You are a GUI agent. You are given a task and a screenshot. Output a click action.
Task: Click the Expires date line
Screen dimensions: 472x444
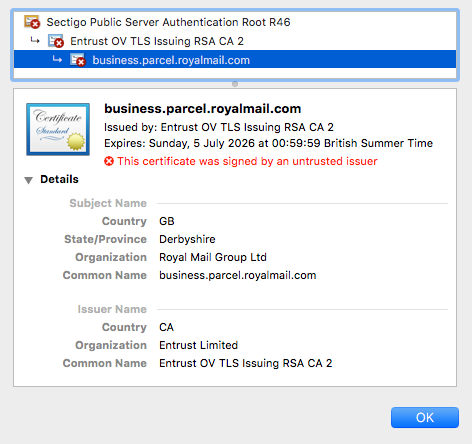(x=268, y=143)
